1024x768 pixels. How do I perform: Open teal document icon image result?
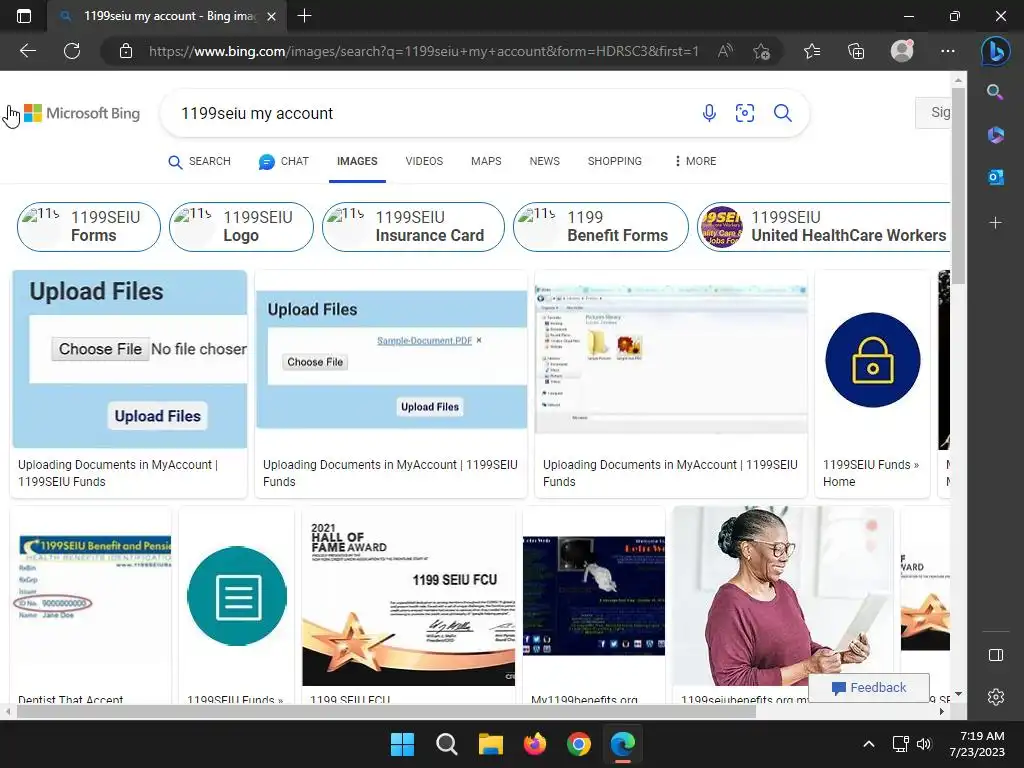pyautogui.click(x=236, y=596)
